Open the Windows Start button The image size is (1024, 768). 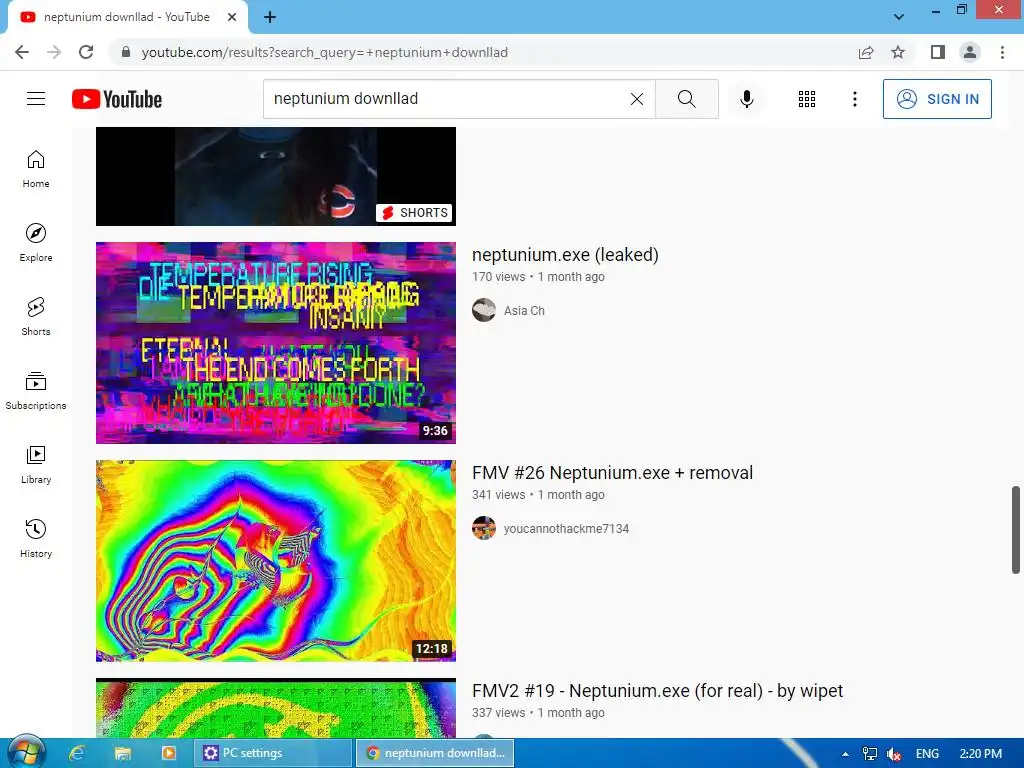(x=26, y=753)
